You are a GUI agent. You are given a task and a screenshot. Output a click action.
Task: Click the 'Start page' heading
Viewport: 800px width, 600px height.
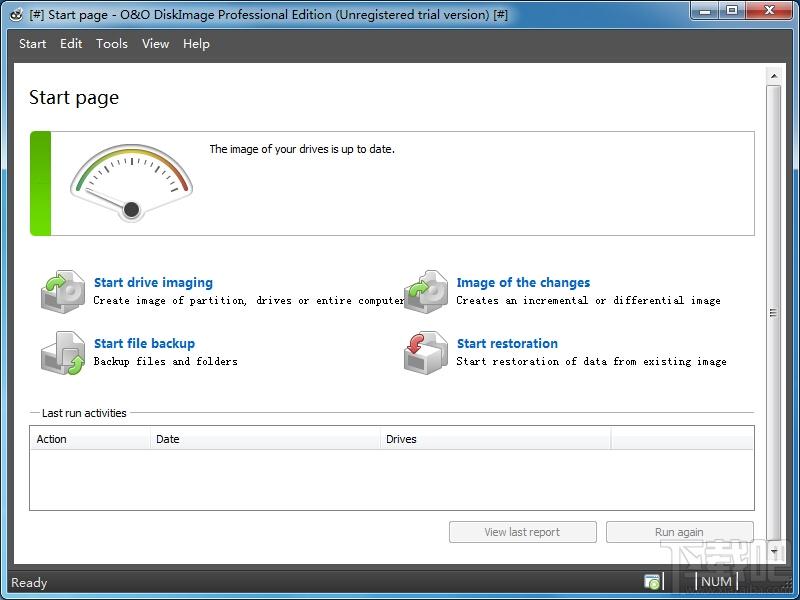pyautogui.click(x=74, y=97)
